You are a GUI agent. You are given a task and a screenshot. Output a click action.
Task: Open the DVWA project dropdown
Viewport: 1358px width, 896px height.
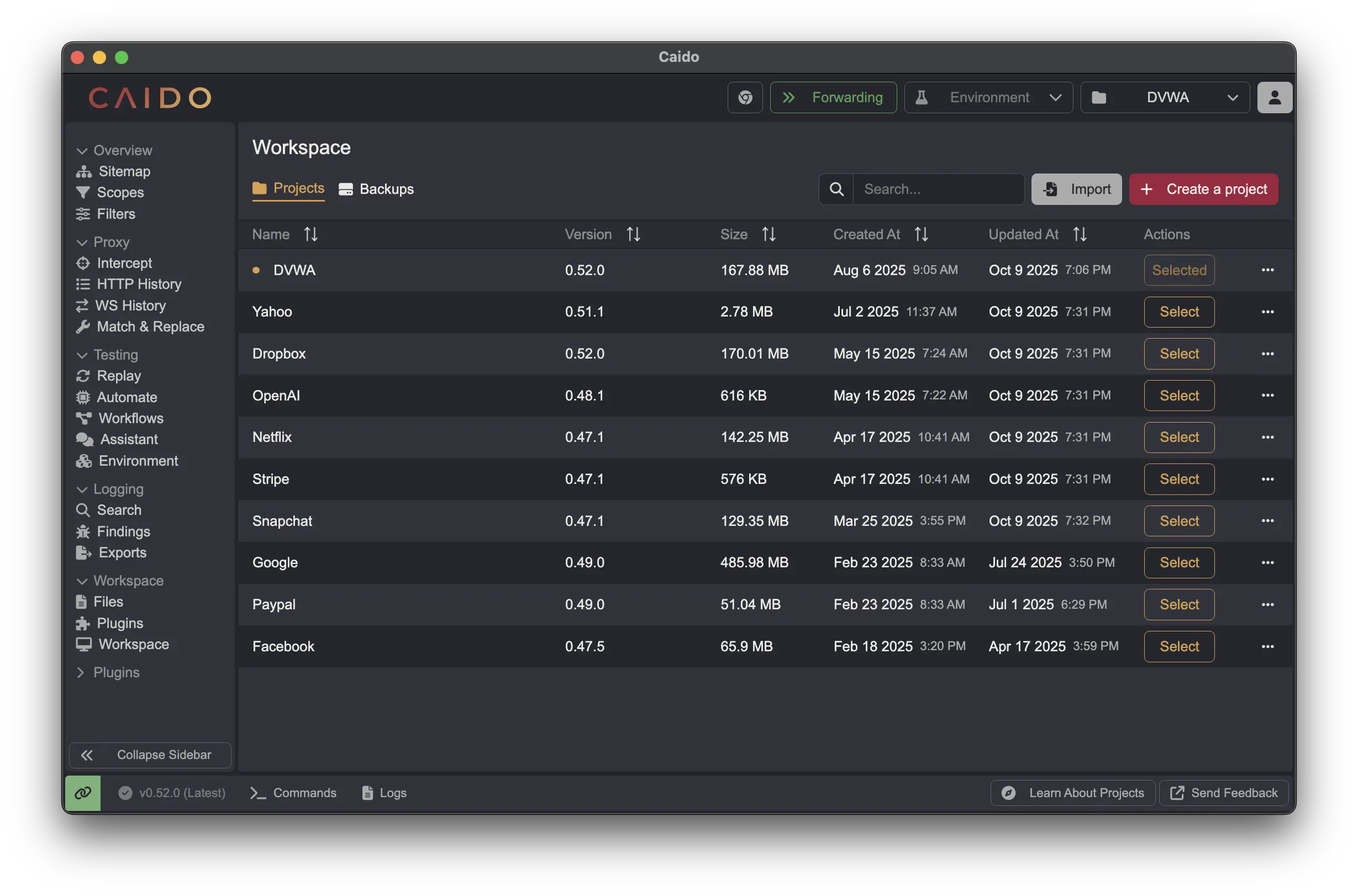[1165, 98]
